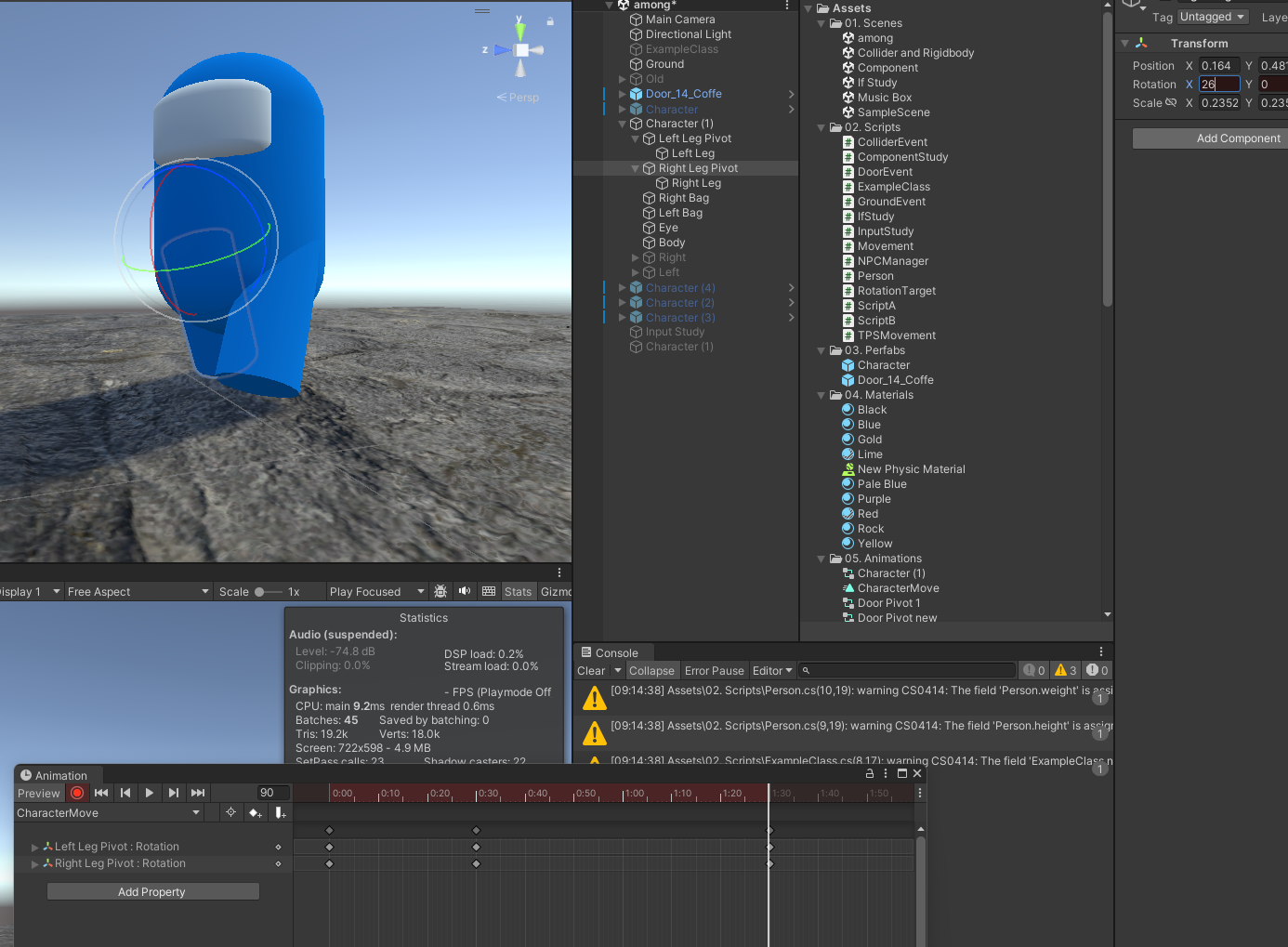Collapse the 02. Scripts folder
This screenshot has width=1288, height=947.
(821, 127)
